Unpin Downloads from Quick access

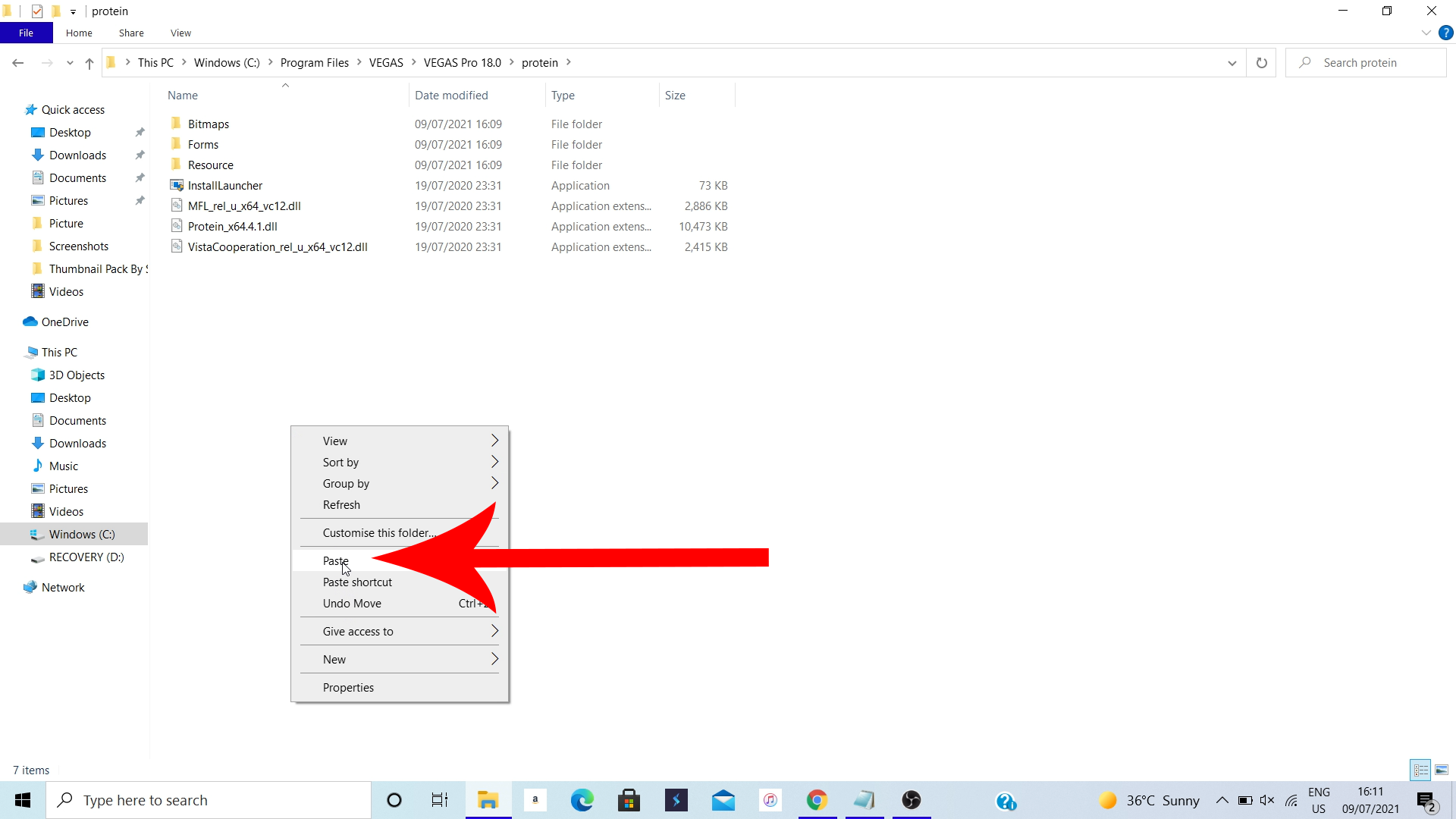click(x=140, y=155)
